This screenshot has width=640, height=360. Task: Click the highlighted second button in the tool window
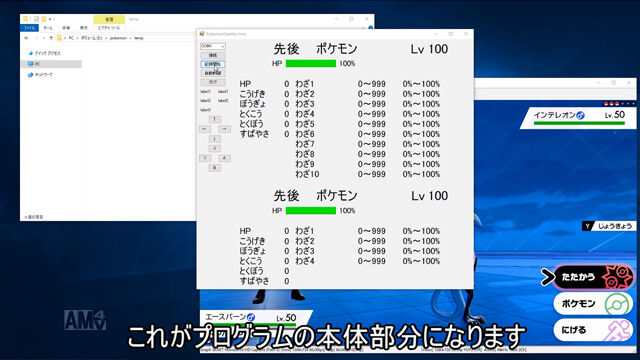pyautogui.click(x=213, y=64)
